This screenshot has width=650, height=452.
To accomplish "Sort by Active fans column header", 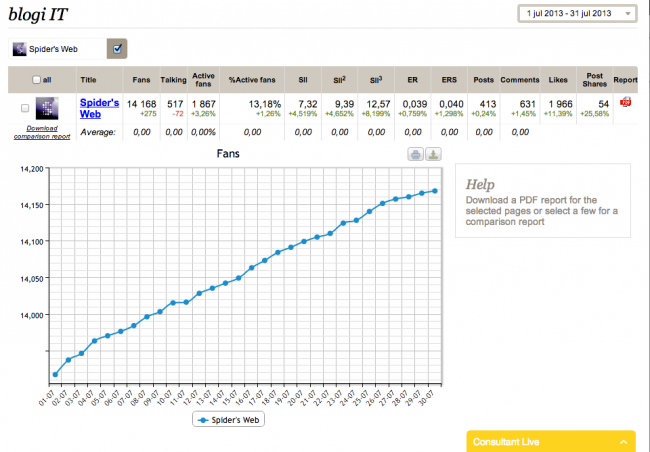I will tap(203, 80).
